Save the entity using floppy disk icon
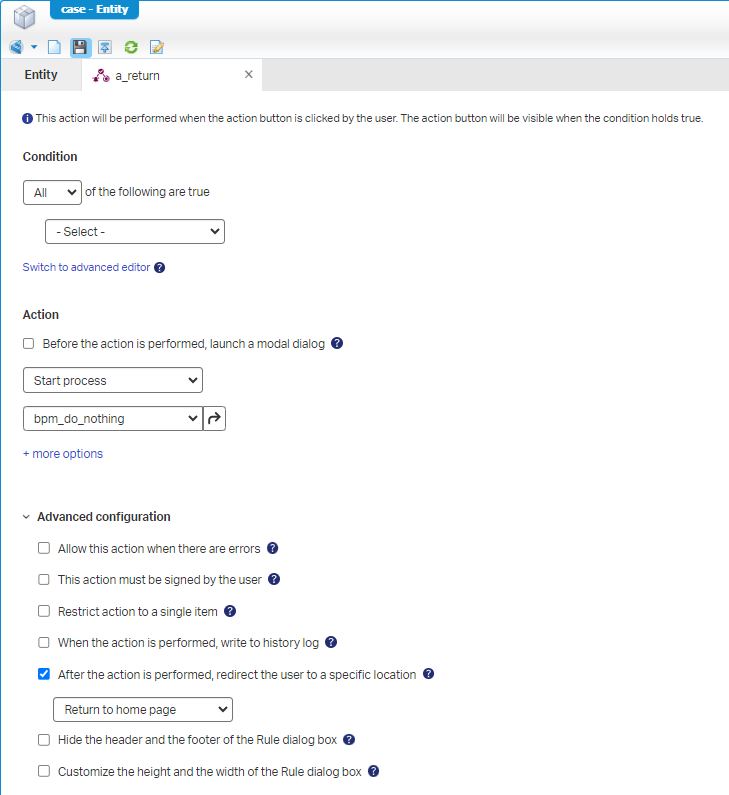The height and width of the screenshot is (795, 729). 80,47
